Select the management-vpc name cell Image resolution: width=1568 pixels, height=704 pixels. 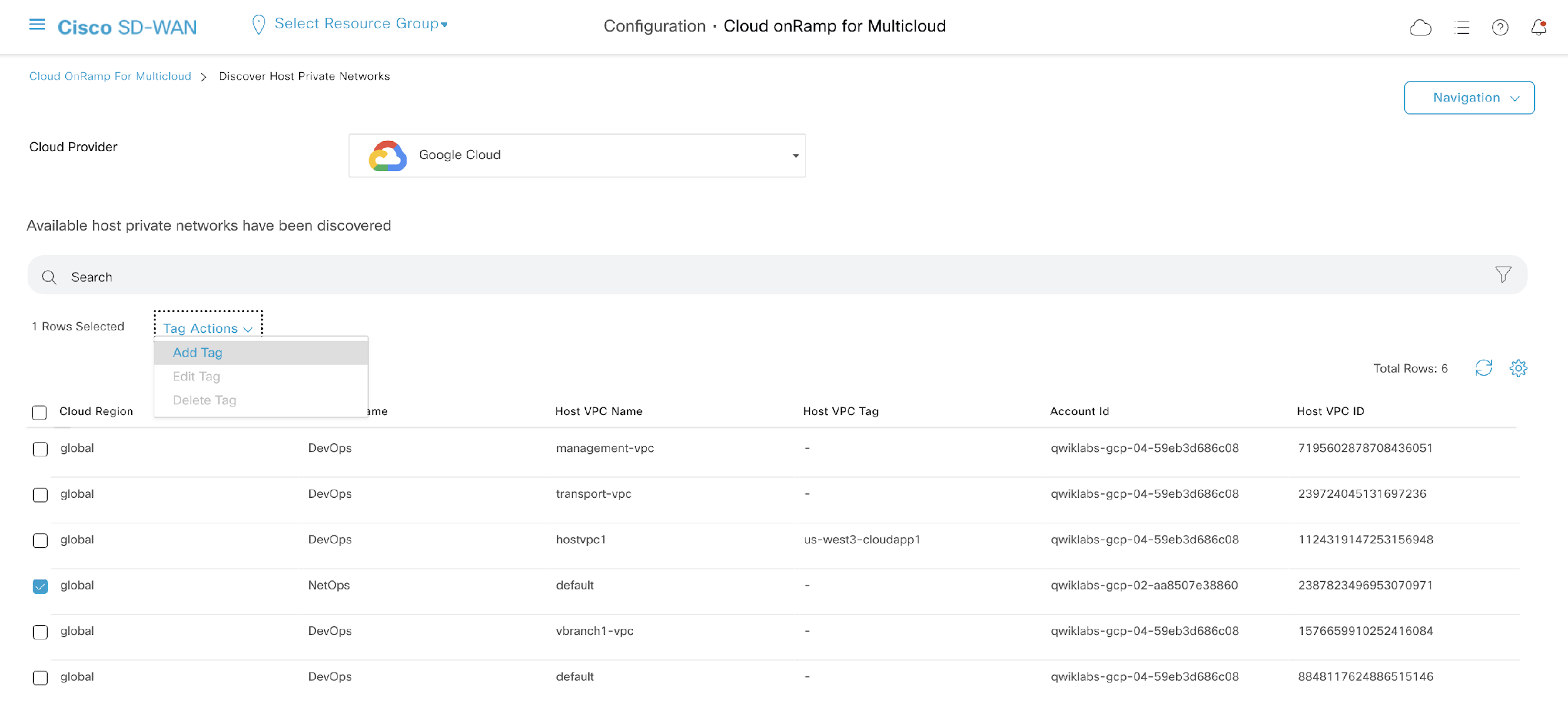tap(605, 448)
